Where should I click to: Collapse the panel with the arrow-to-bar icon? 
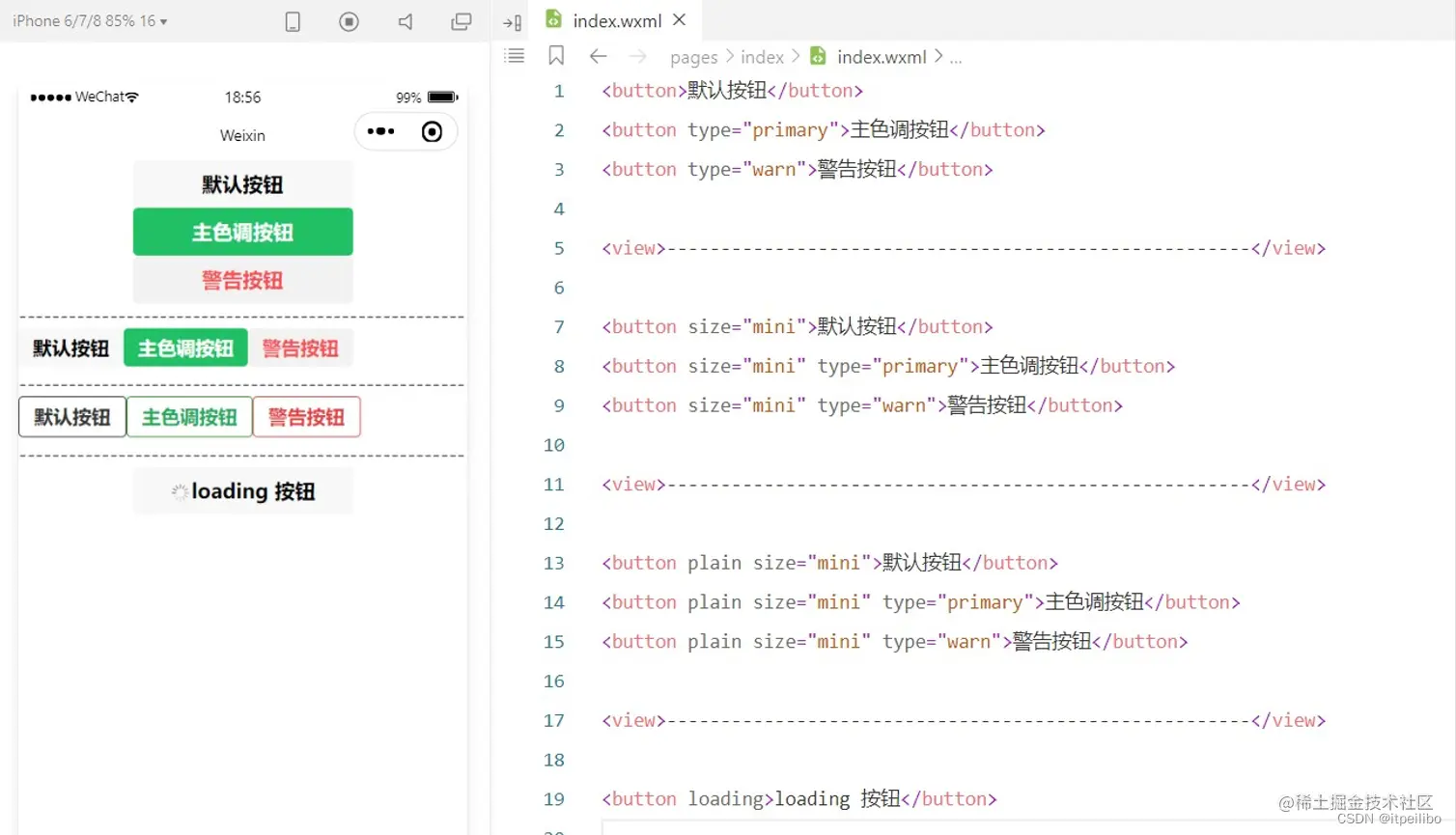coord(513,22)
